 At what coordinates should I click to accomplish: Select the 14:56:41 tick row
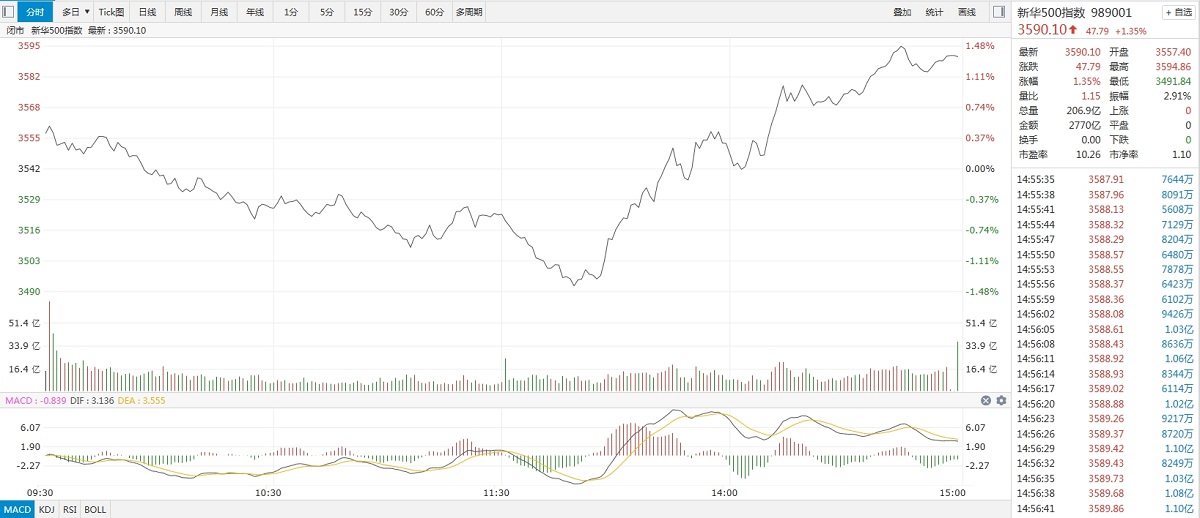coord(1105,508)
